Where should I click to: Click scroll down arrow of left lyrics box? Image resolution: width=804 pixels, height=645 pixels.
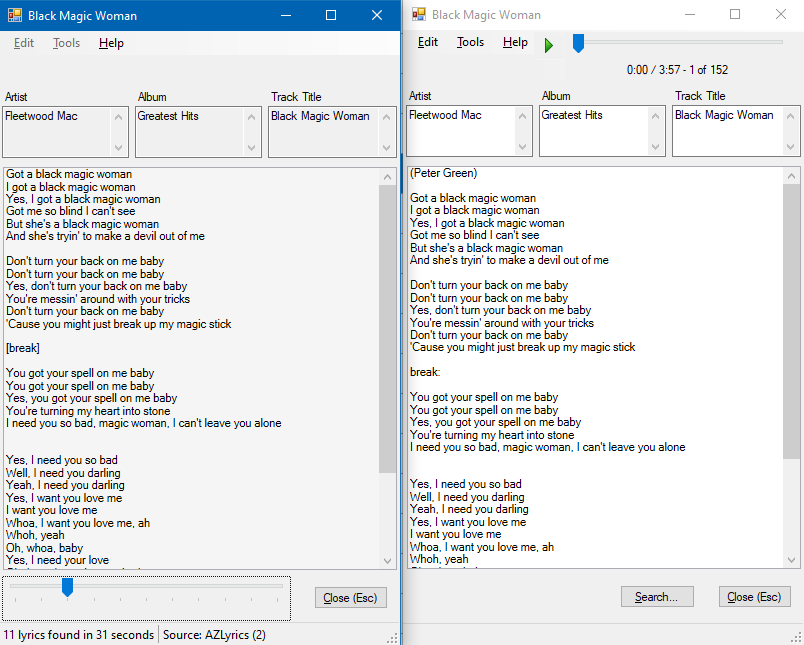[x=387, y=560]
